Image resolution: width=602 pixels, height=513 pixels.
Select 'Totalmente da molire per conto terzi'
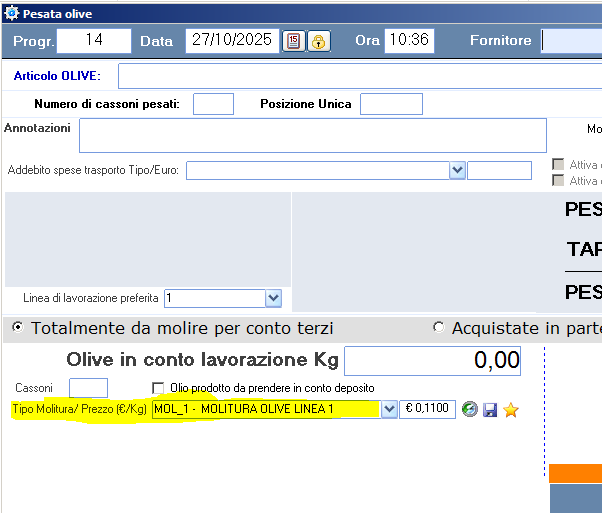(x=18, y=328)
